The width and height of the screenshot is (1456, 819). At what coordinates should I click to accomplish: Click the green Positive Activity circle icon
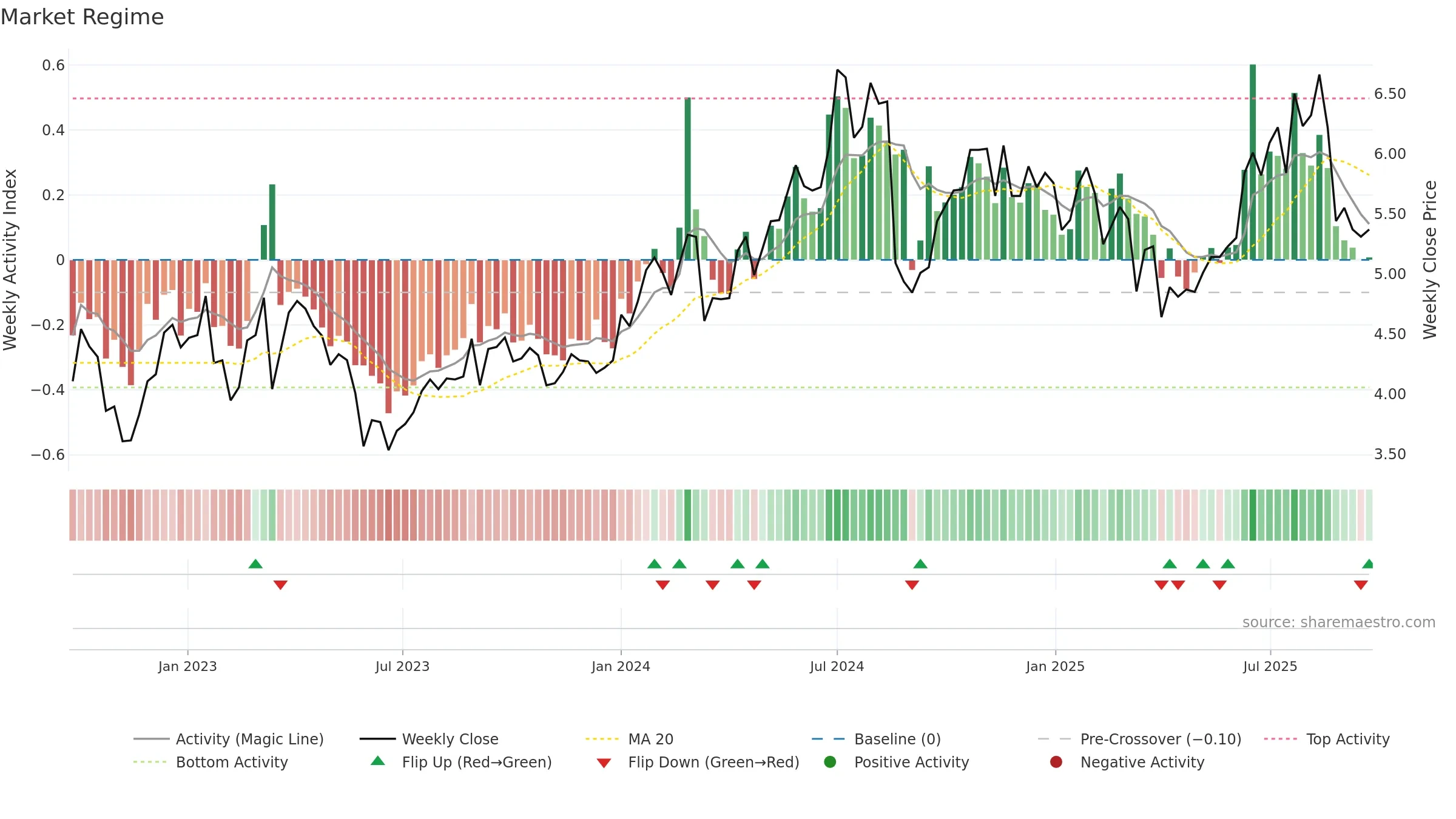(830, 762)
